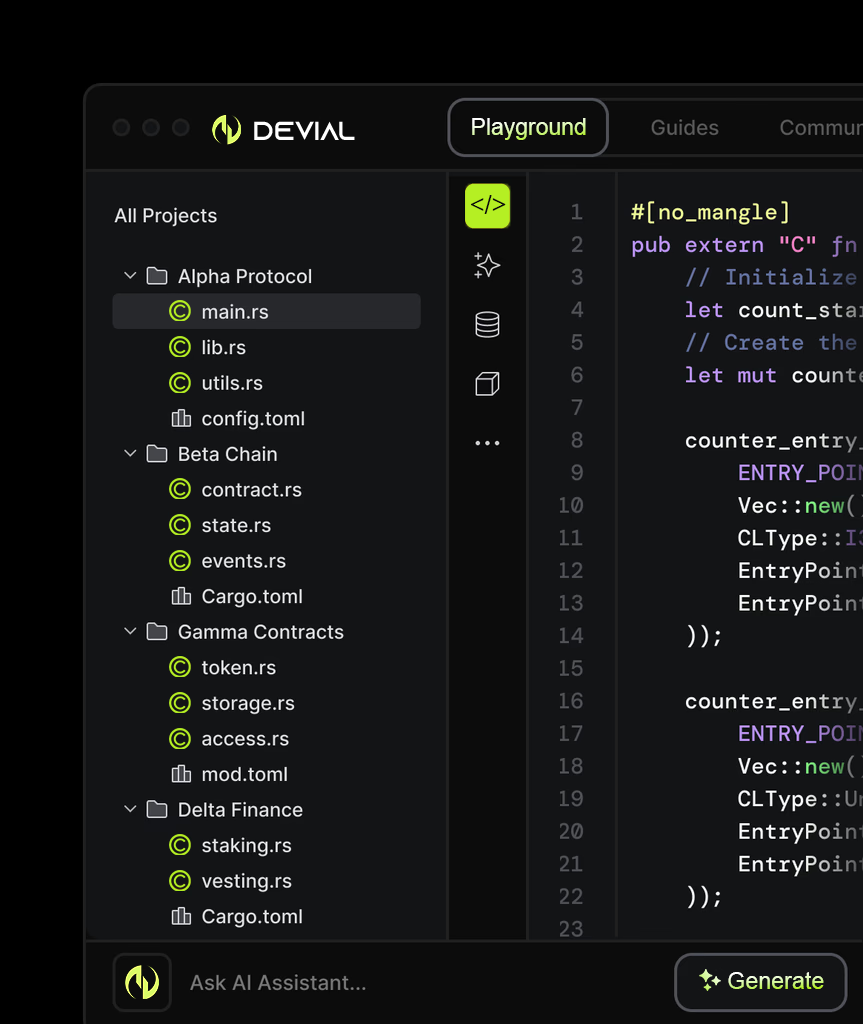Click the Rust icon beside lib.rs
This screenshot has width=863, height=1024.
tap(180, 347)
